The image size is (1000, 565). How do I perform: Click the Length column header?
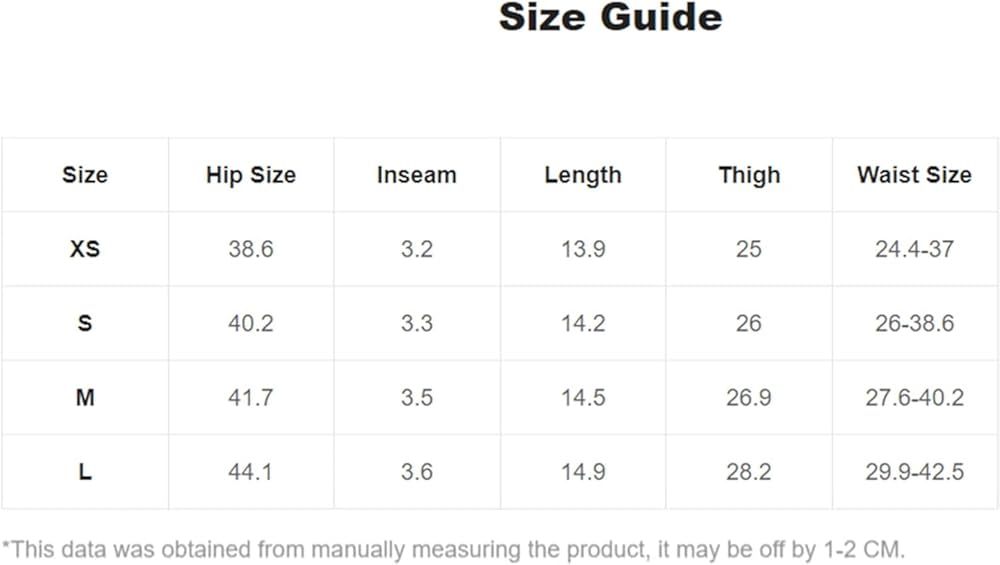(582, 175)
